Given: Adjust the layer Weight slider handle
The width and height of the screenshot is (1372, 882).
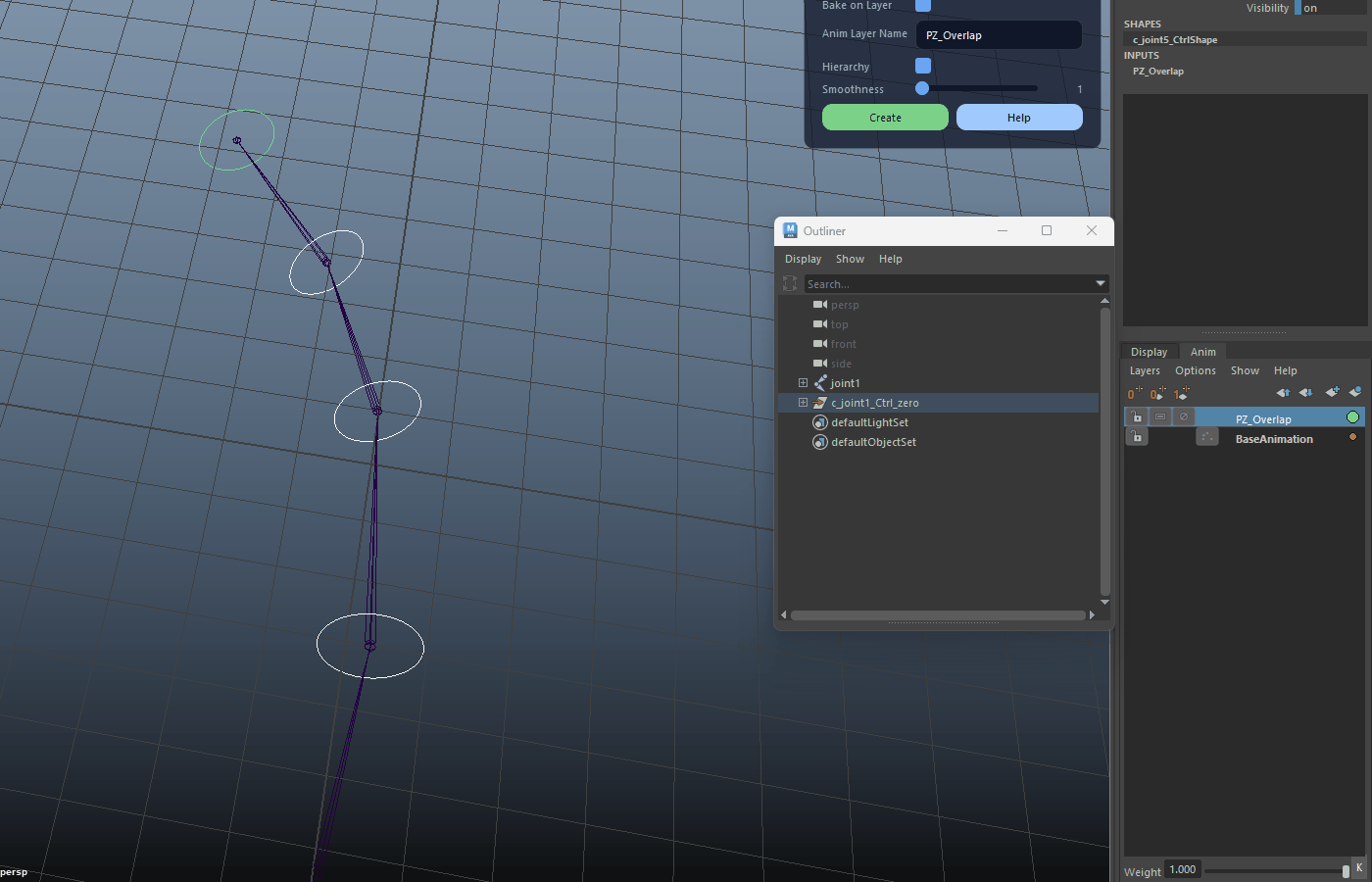Looking at the screenshot, I should tap(1346, 871).
